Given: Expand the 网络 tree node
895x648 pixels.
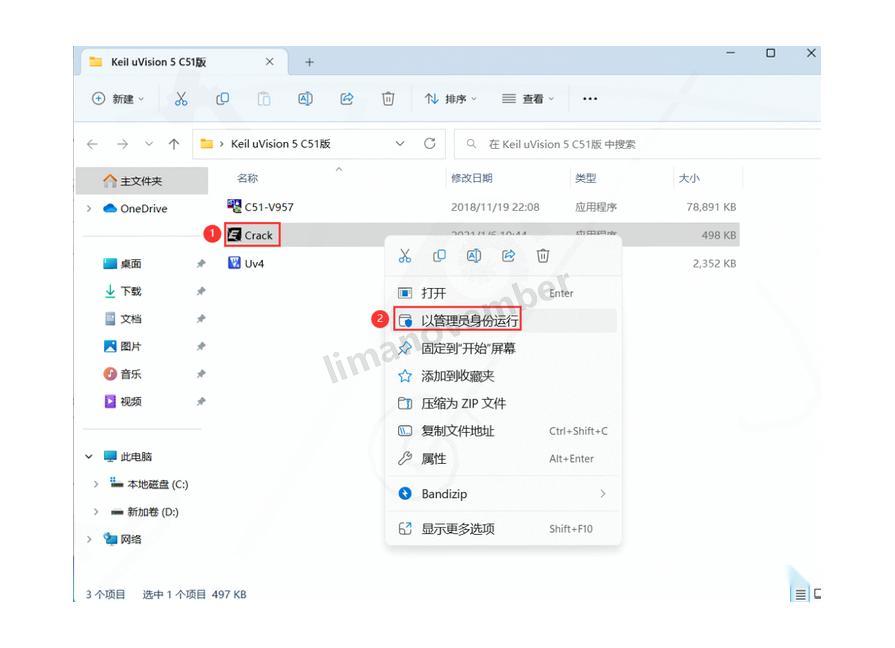Looking at the screenshot, I should tap(89, 540).
